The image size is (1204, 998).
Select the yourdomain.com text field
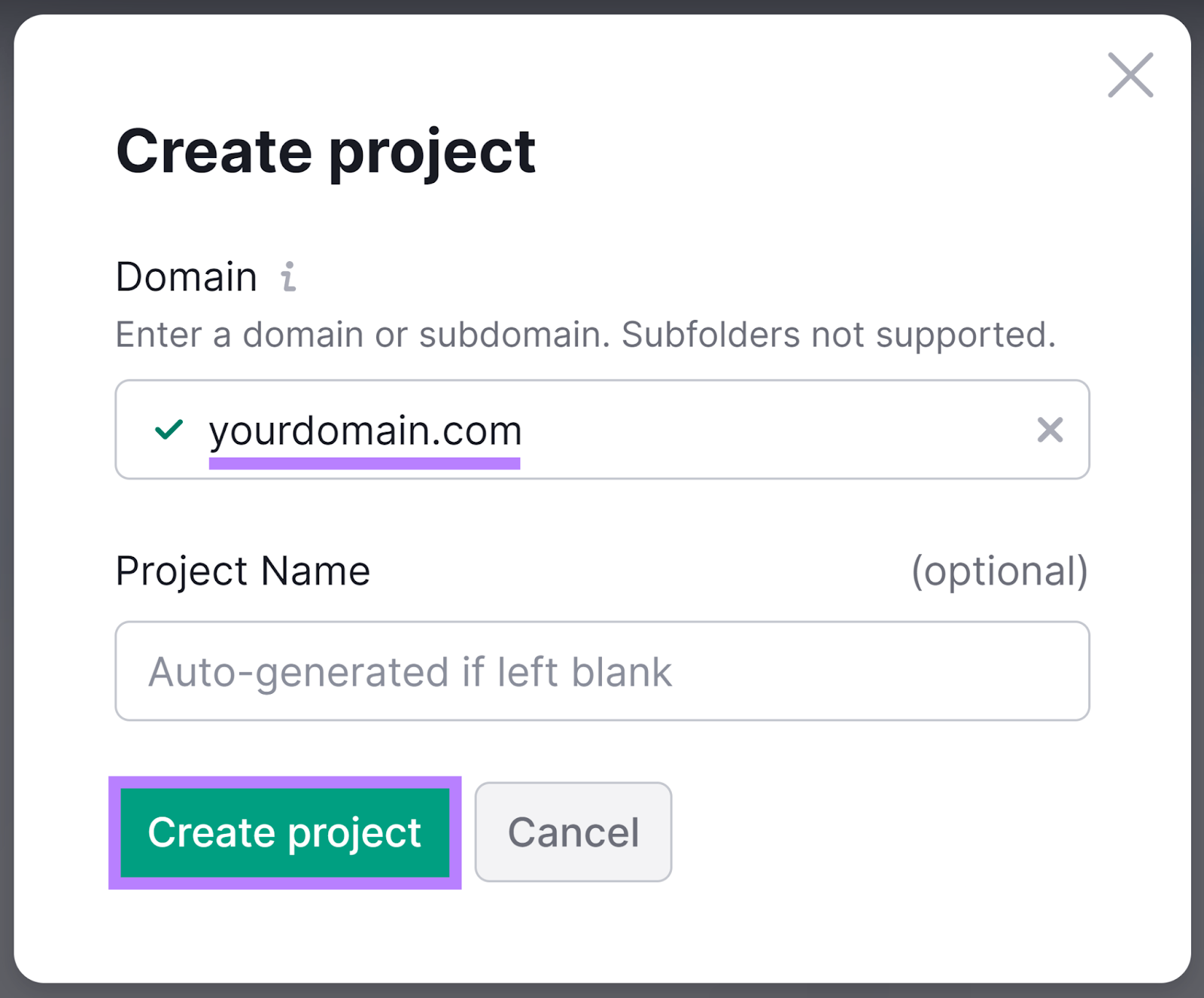(527, 430)
